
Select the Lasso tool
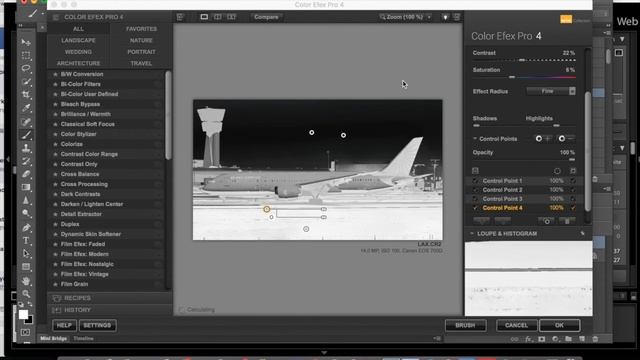click(x=26, y=68)
